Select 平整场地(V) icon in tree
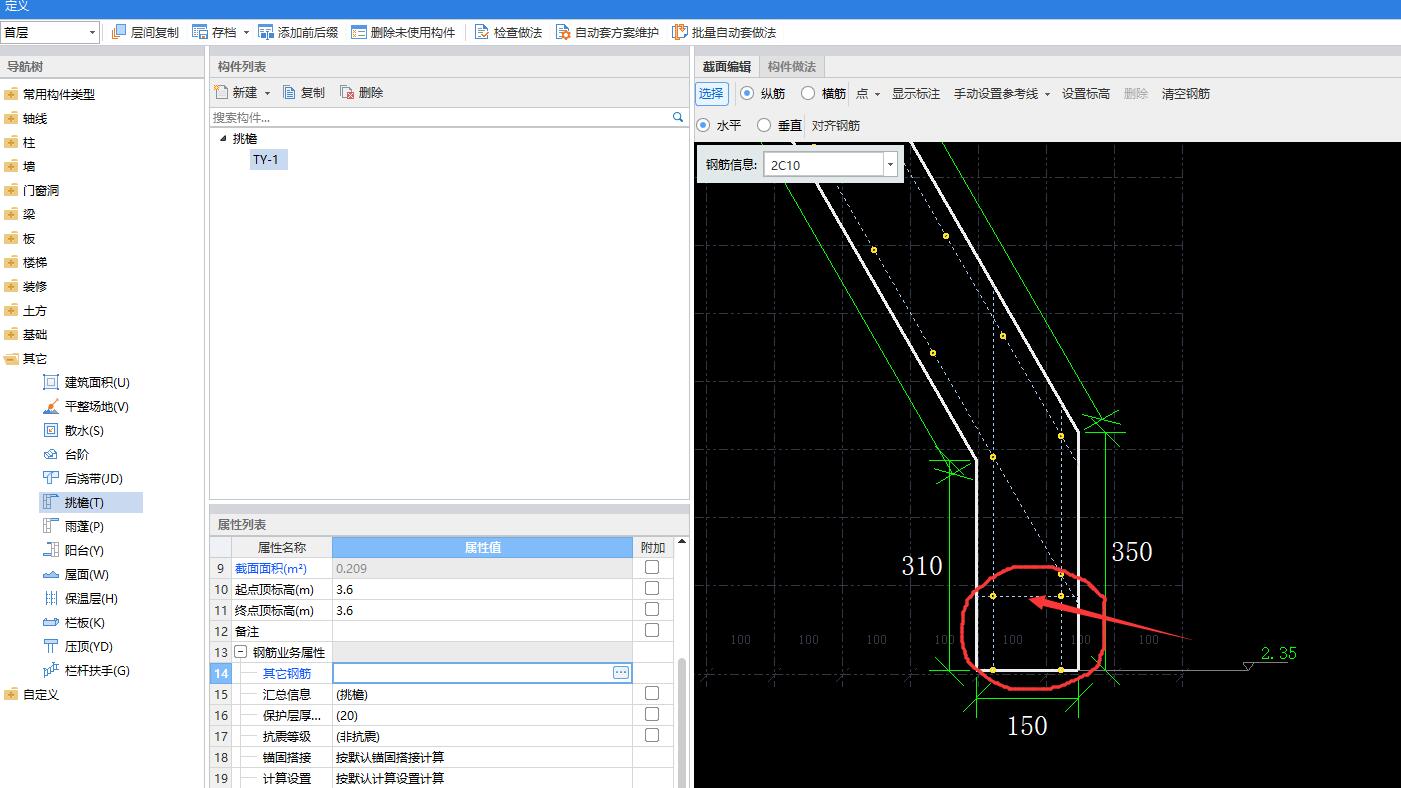The image size is (1401, 788). pos(51,406)
